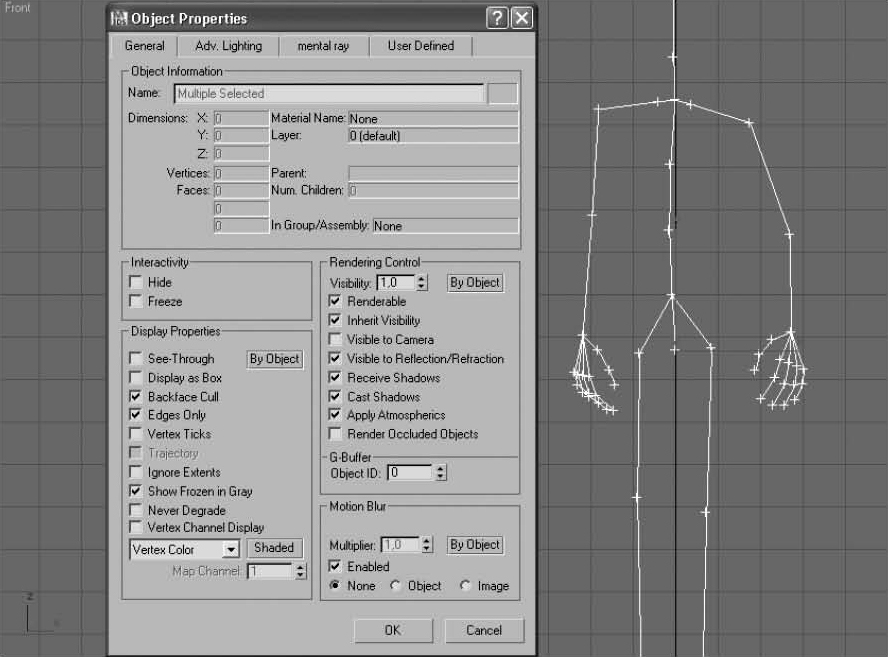Toggle the Freeze checkbox
Screen dimensions: 888x657
(x=136, y=302)
